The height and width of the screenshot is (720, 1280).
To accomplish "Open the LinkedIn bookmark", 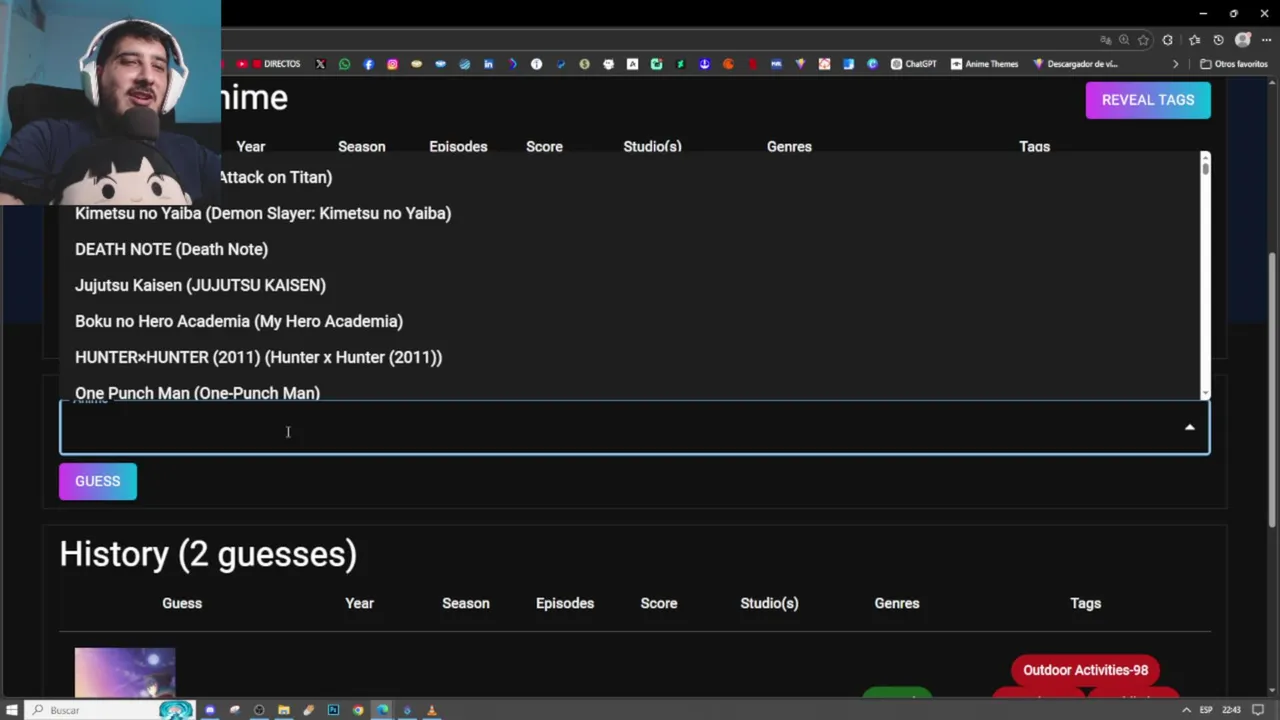I will coord(488,64).
